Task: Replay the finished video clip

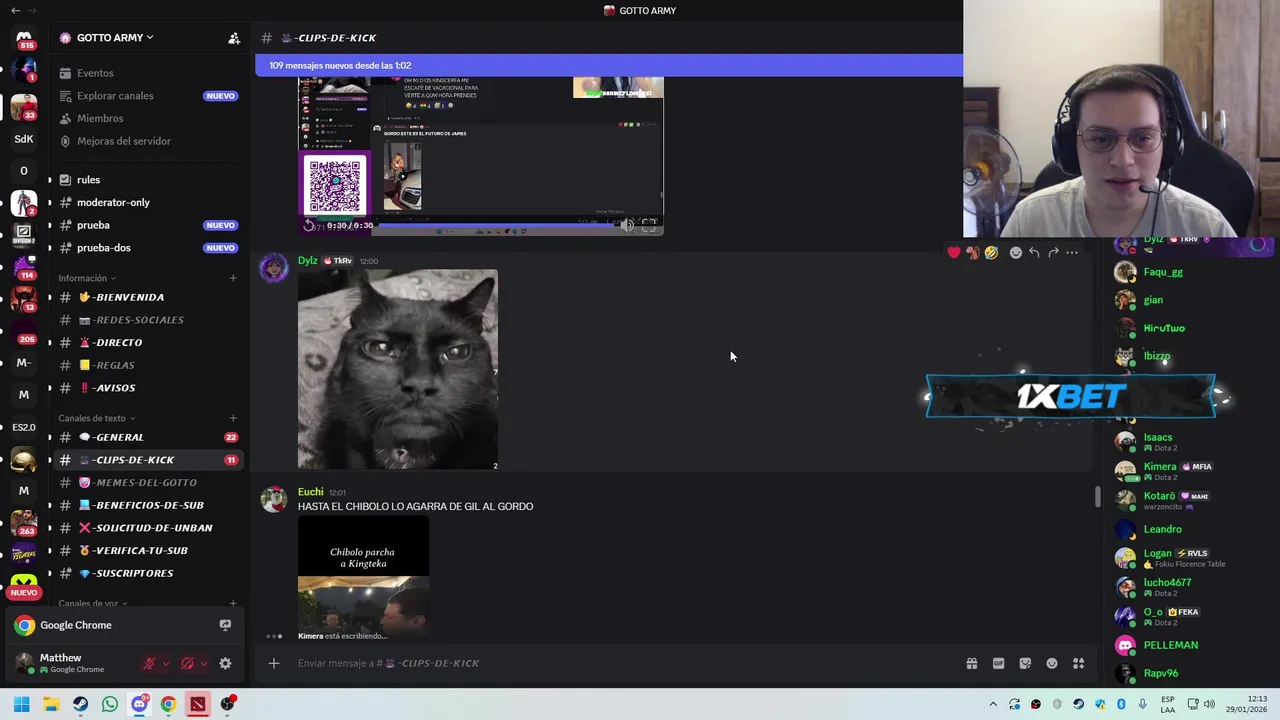Action: [x=309, y=225]
